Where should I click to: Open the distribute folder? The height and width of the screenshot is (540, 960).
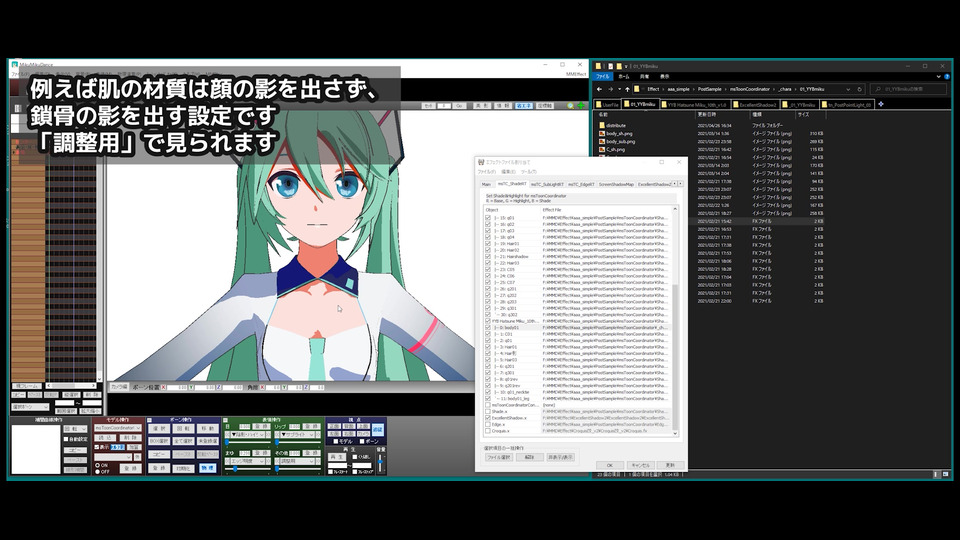tap(616, 126)
